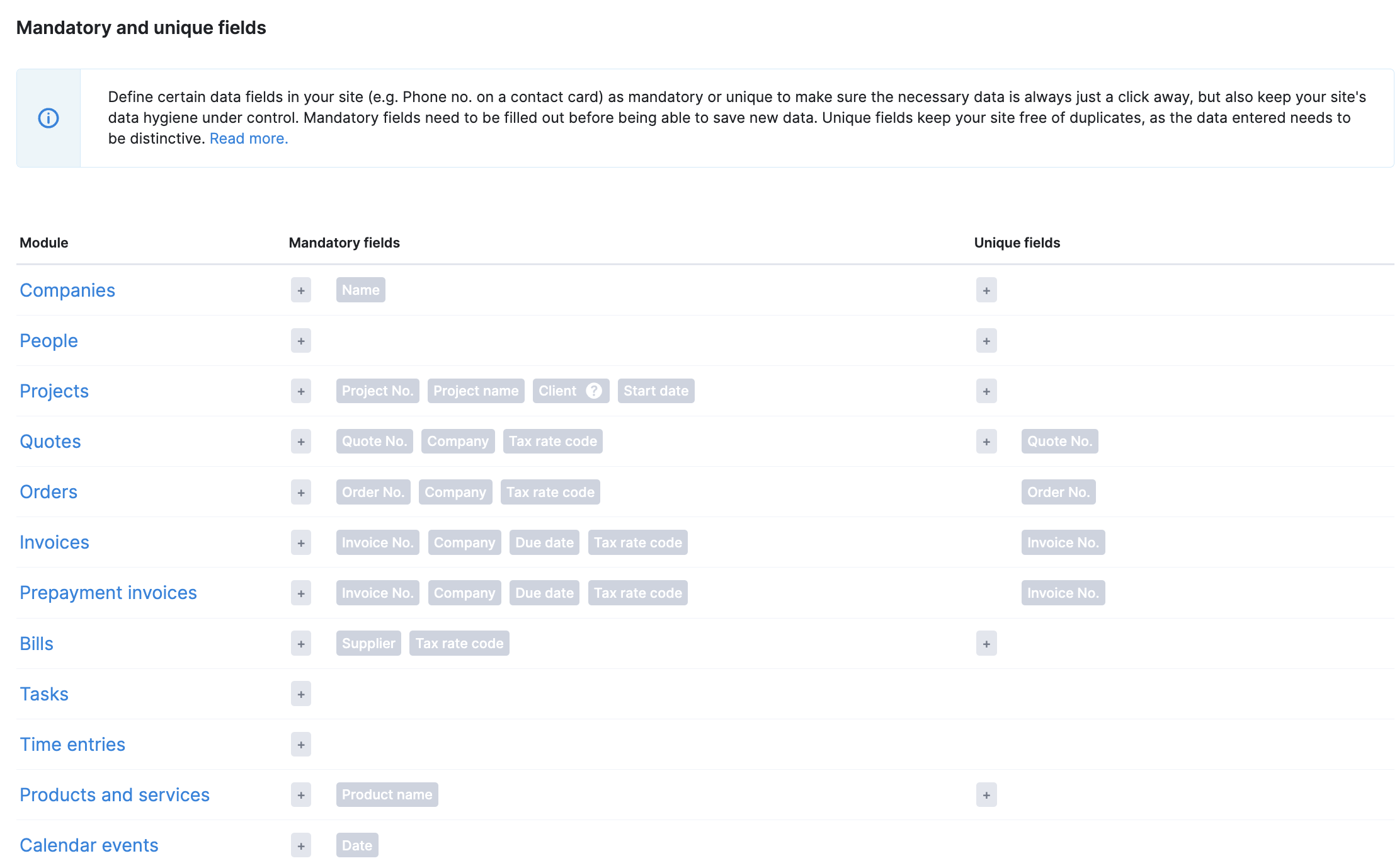Add a mandatory field for Orders
The image size is (1397, 868).
301,492
